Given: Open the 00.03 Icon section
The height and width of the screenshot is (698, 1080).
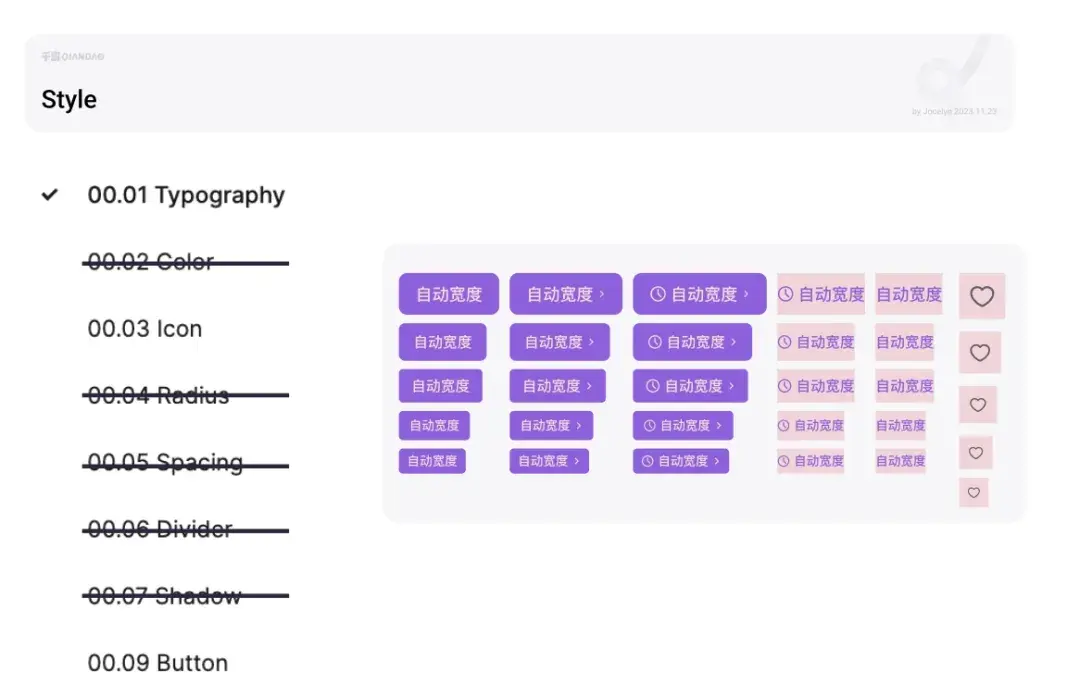Looking at the screenshot, I should tap(145, 329).
